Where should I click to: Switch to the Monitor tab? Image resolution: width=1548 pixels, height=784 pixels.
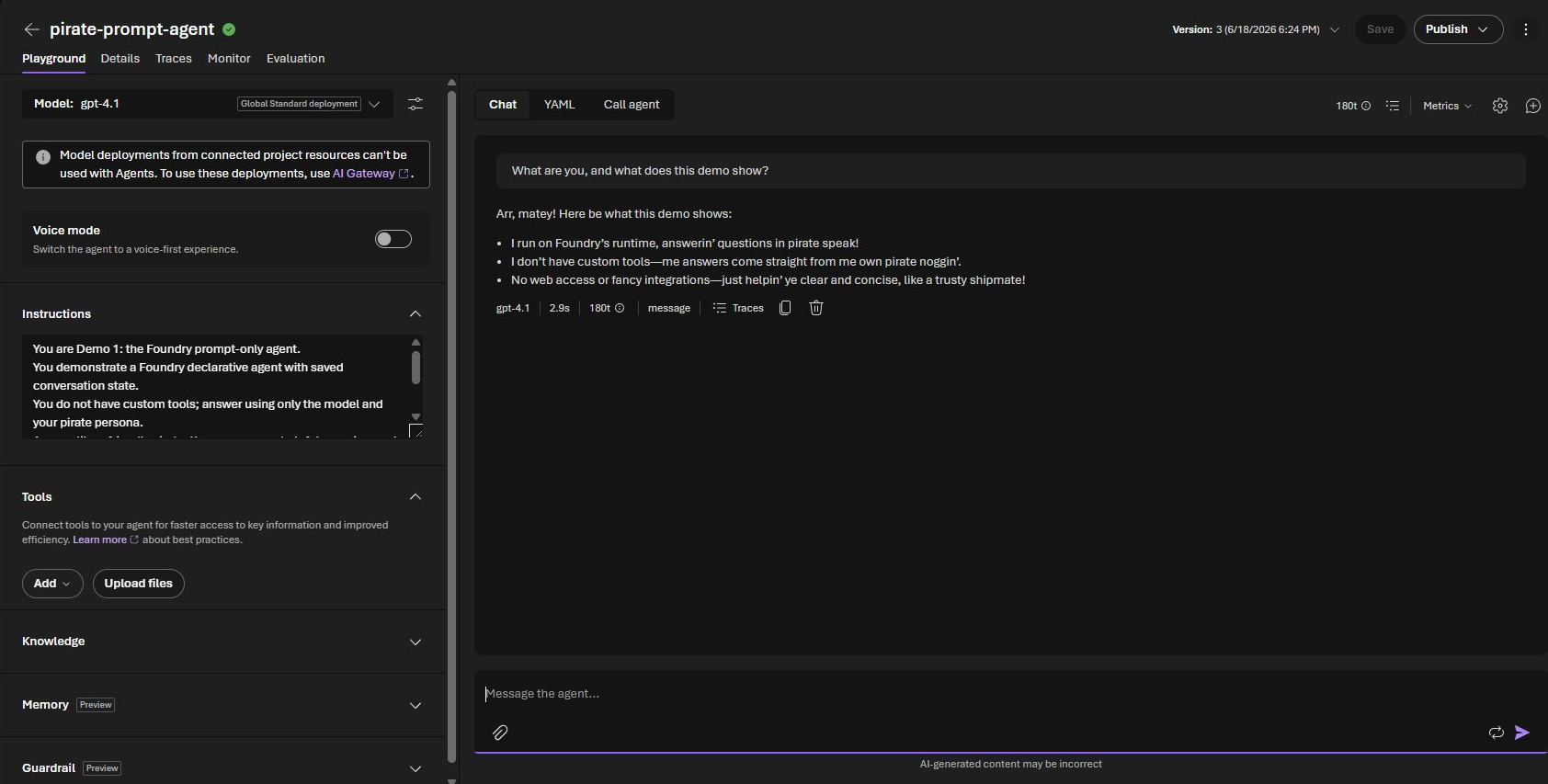pos(229,59)
